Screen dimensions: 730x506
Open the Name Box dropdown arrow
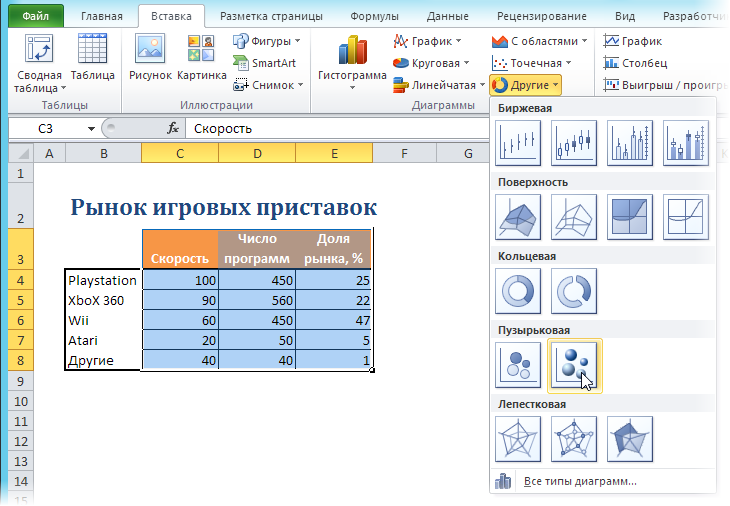coord(91,129)
